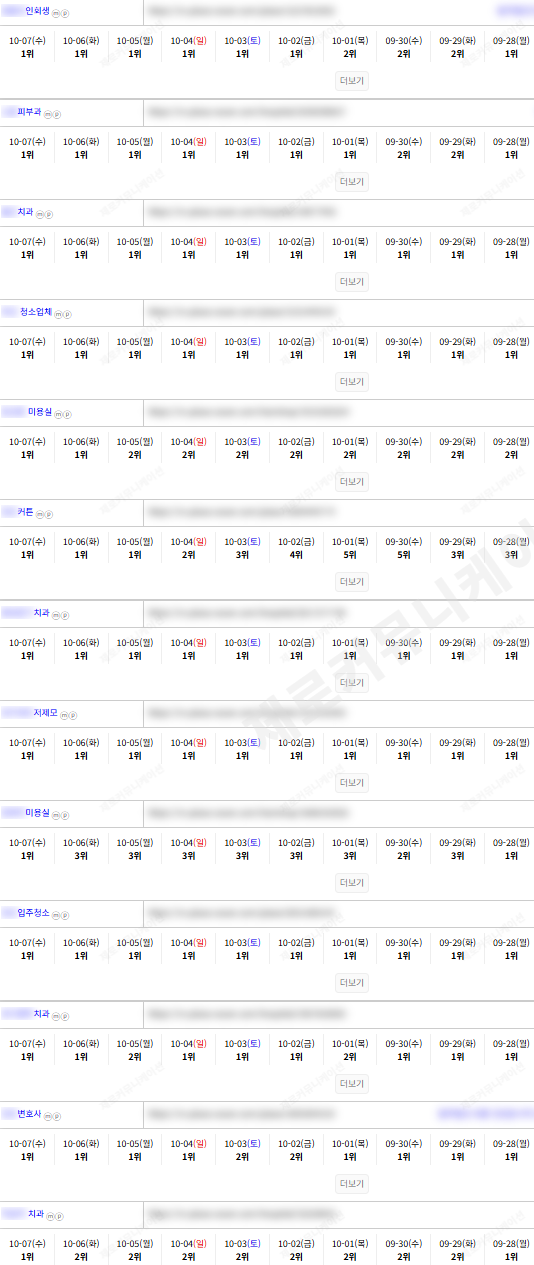Open the 입주청소 keyword link
Image resolution: width=534 pixels, height=1265 pixels.
tap(33, 913)
